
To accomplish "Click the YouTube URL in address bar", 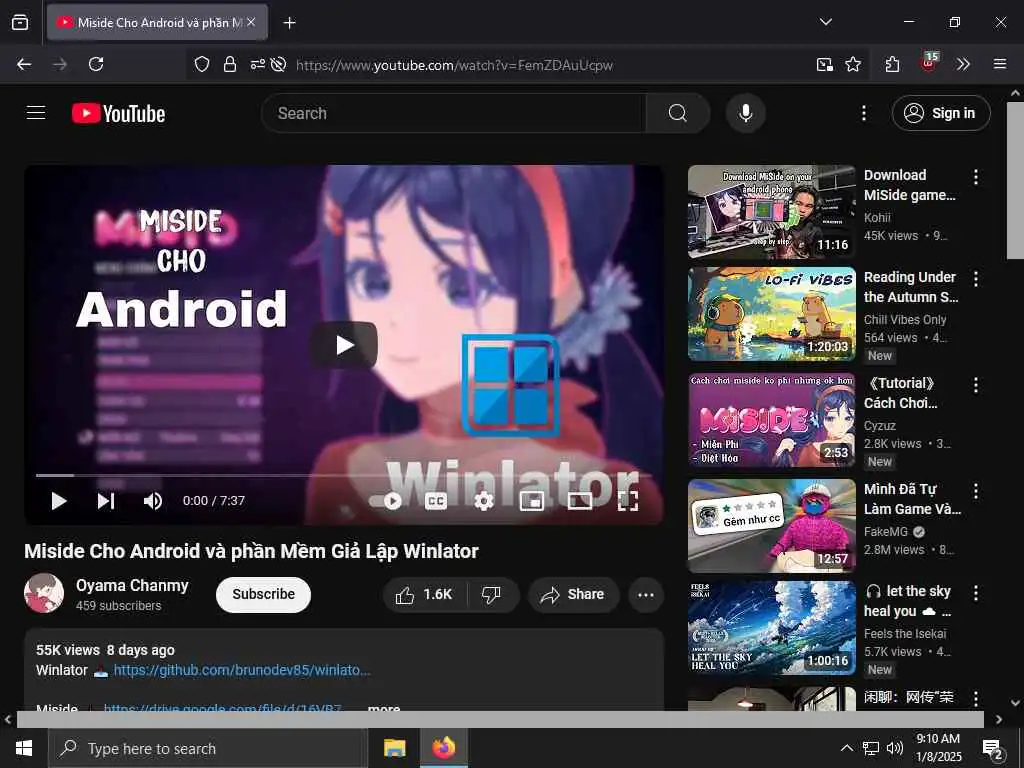I will [454, 65].
